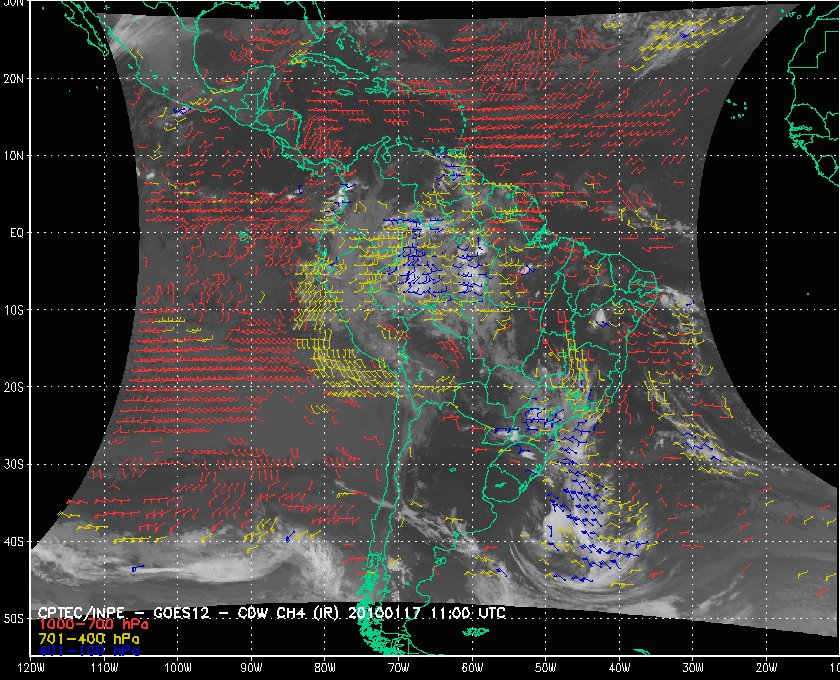Click the yellow 701-400 hPa legend entry
Image resolution: width=840 pixels, height=680 pixels.
[89, 639]
